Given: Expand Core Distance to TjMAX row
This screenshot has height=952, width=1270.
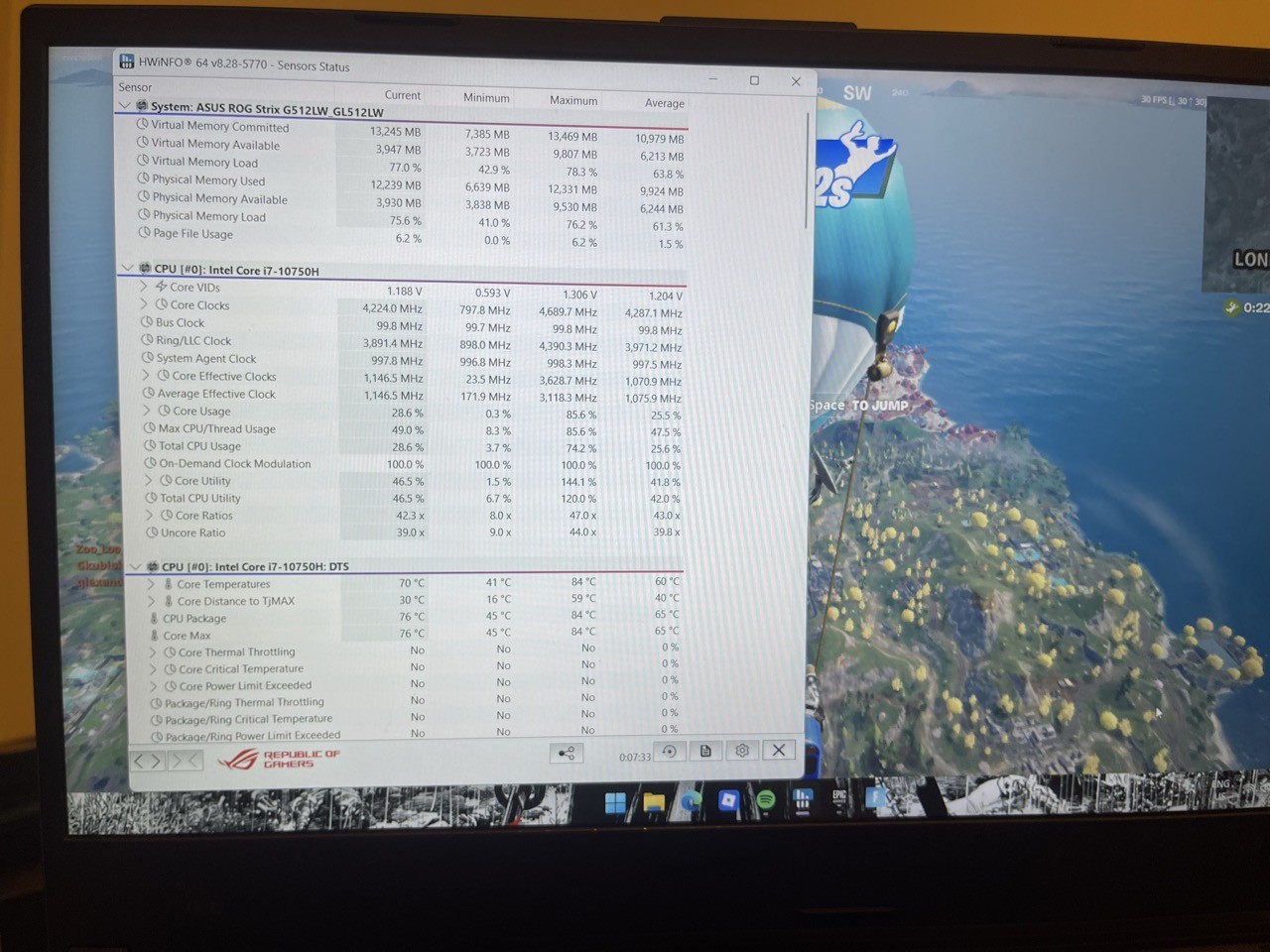Looking at the screenshot, I should (152, 601).
